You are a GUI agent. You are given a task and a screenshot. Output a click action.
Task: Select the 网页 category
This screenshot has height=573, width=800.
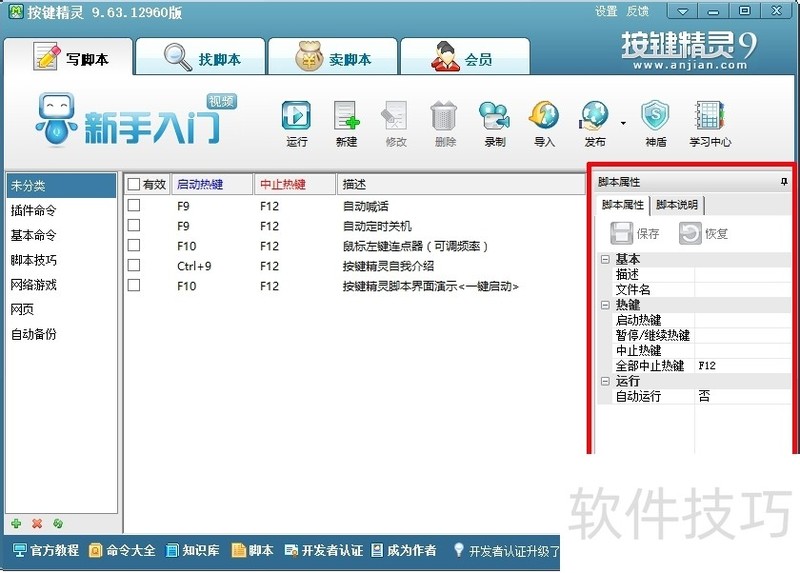(61, 309)
